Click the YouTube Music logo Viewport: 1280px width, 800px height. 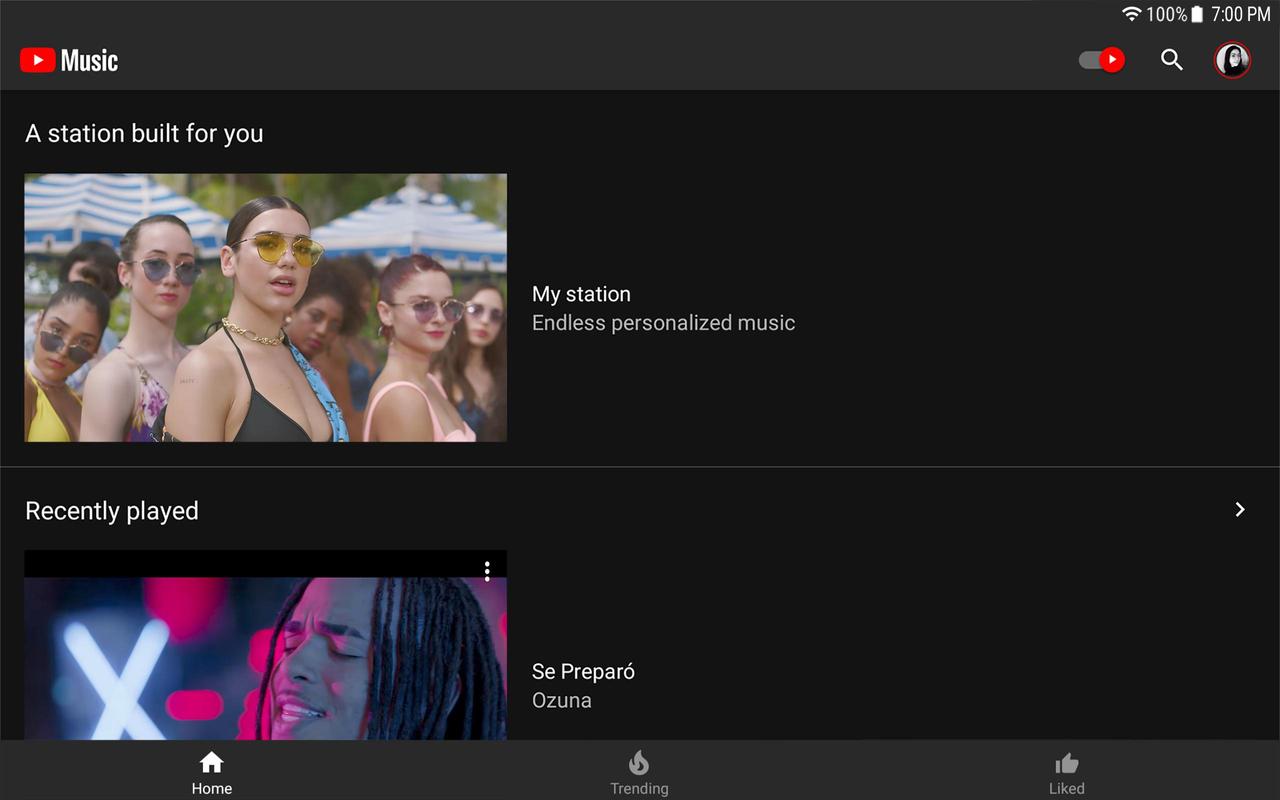click(69, 60)
